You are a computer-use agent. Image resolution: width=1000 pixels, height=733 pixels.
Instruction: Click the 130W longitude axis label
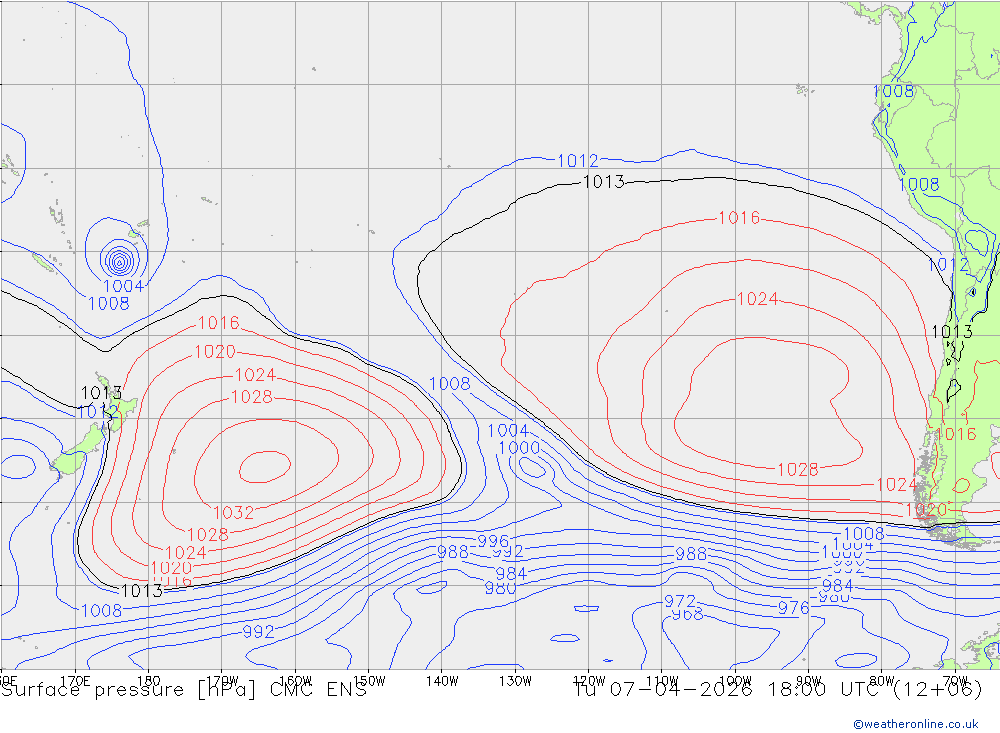(515, 681)
